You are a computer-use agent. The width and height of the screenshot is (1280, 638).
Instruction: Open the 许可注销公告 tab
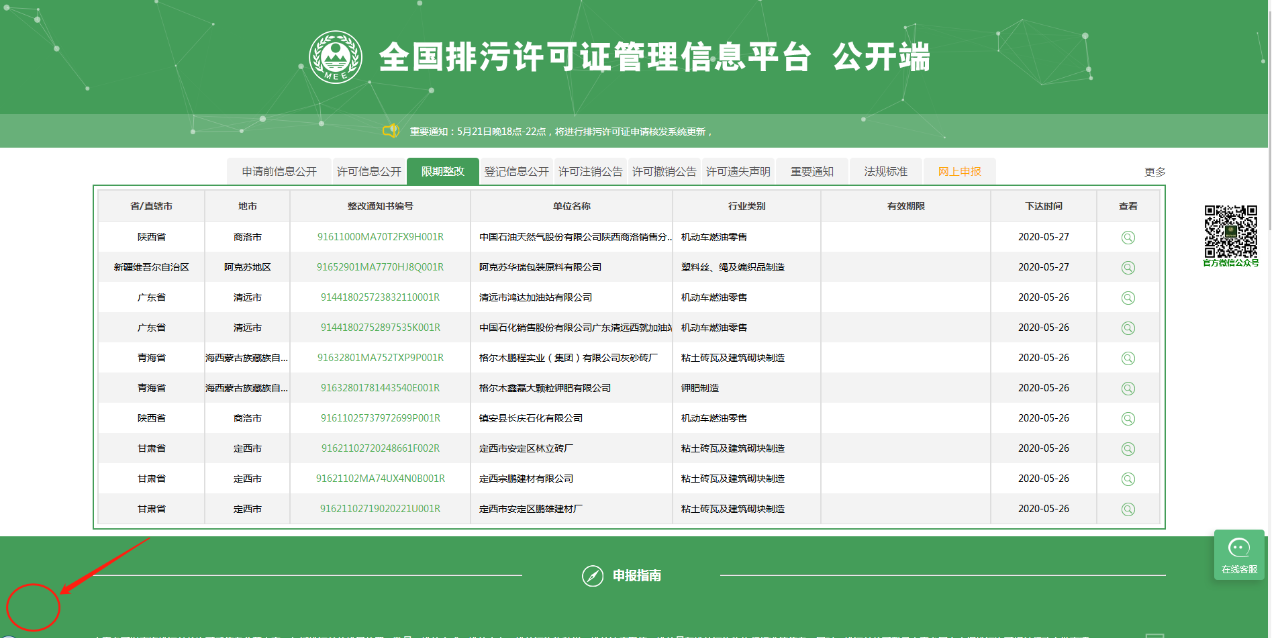(591, 172)
